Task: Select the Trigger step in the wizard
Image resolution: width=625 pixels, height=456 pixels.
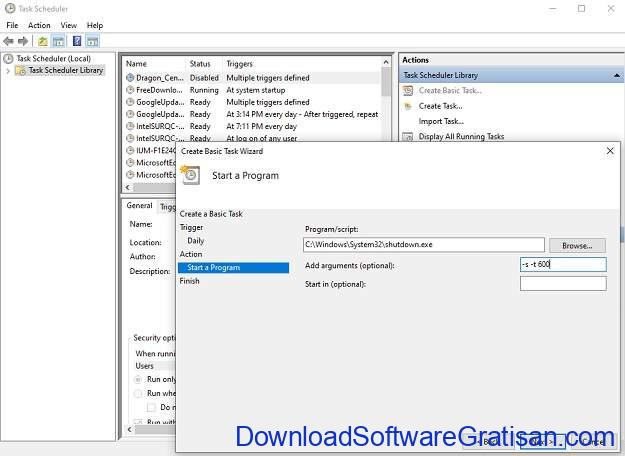Action: 191,228
